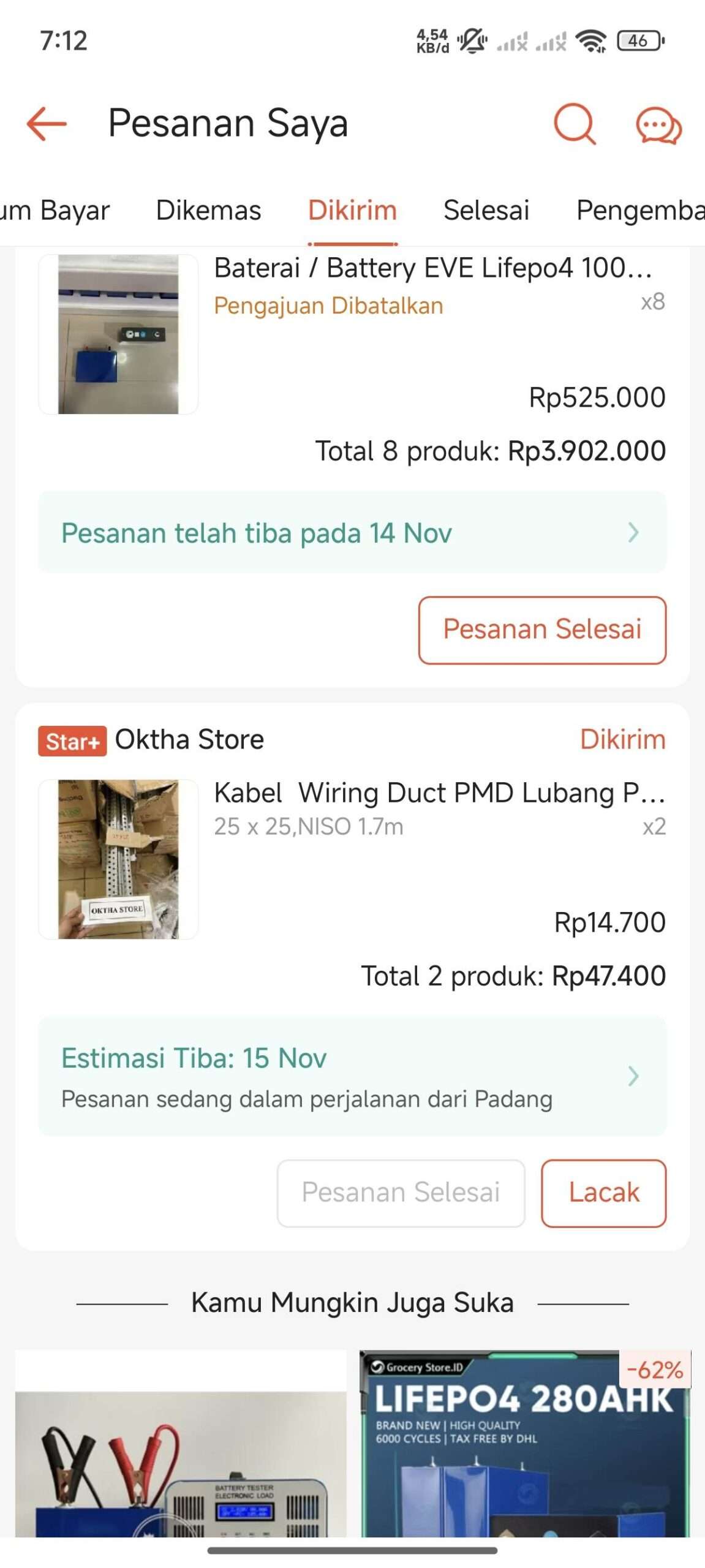Select the Dikirim tab
The height and width of the screenshot is (1568, 705).
tap(352, 210)
